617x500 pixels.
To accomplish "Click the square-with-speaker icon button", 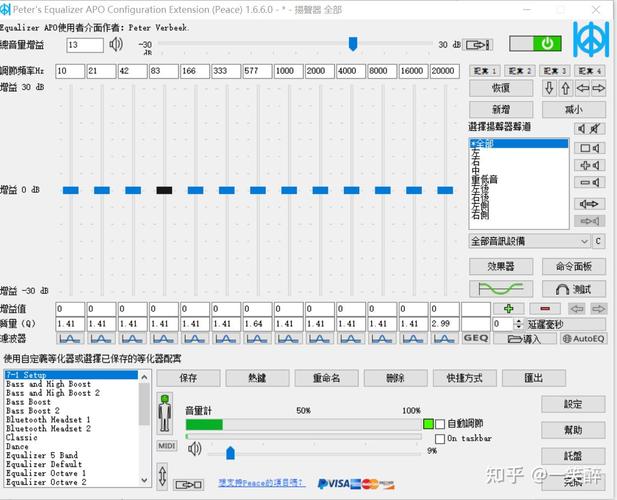I will [589, 148].
